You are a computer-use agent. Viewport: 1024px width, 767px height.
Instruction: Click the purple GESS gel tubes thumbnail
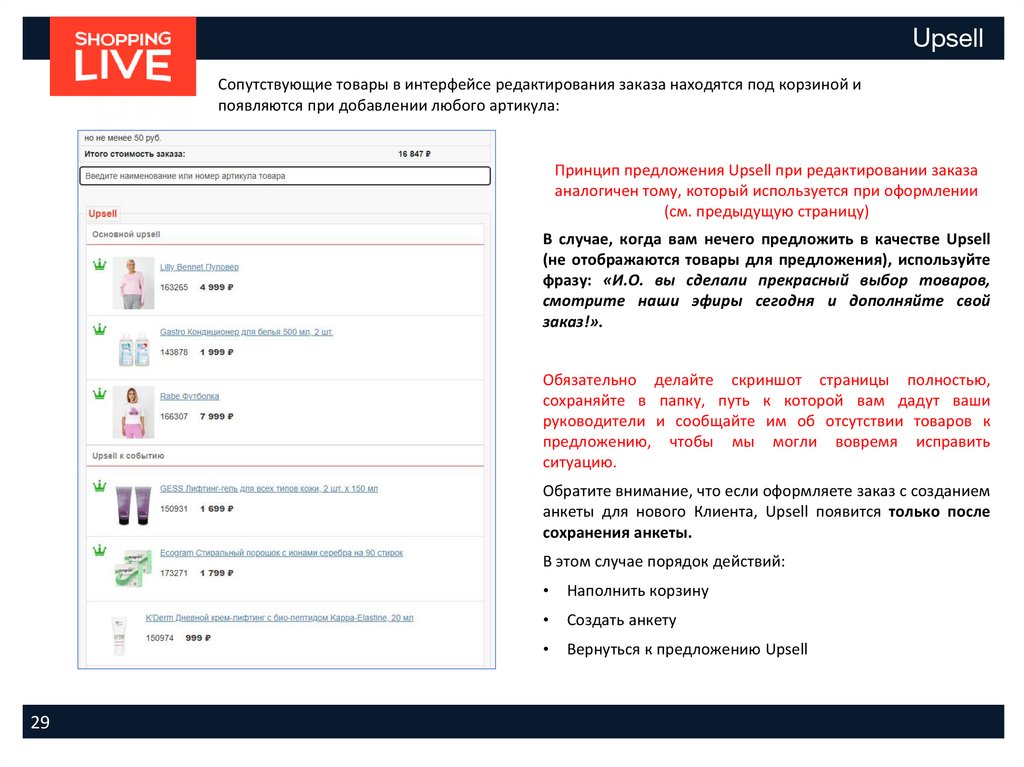[x=133, y=505]
